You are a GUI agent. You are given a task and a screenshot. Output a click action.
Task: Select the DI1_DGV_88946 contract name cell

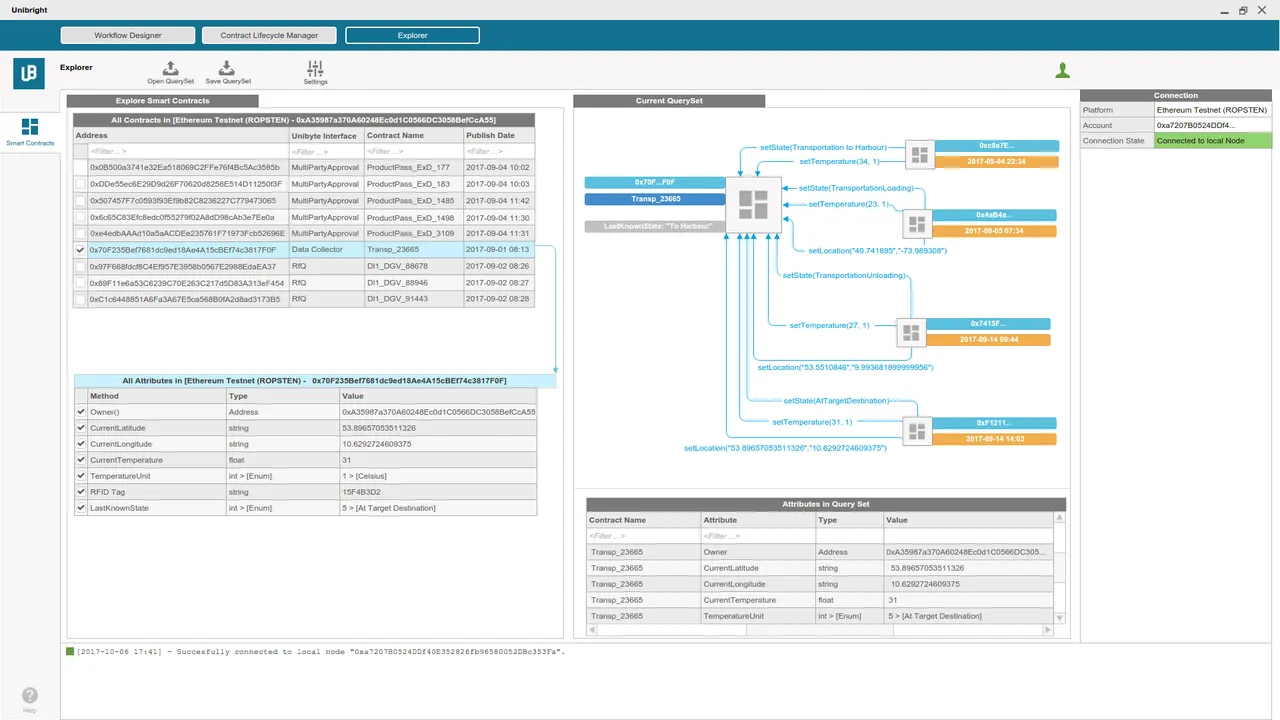(413, 283)
